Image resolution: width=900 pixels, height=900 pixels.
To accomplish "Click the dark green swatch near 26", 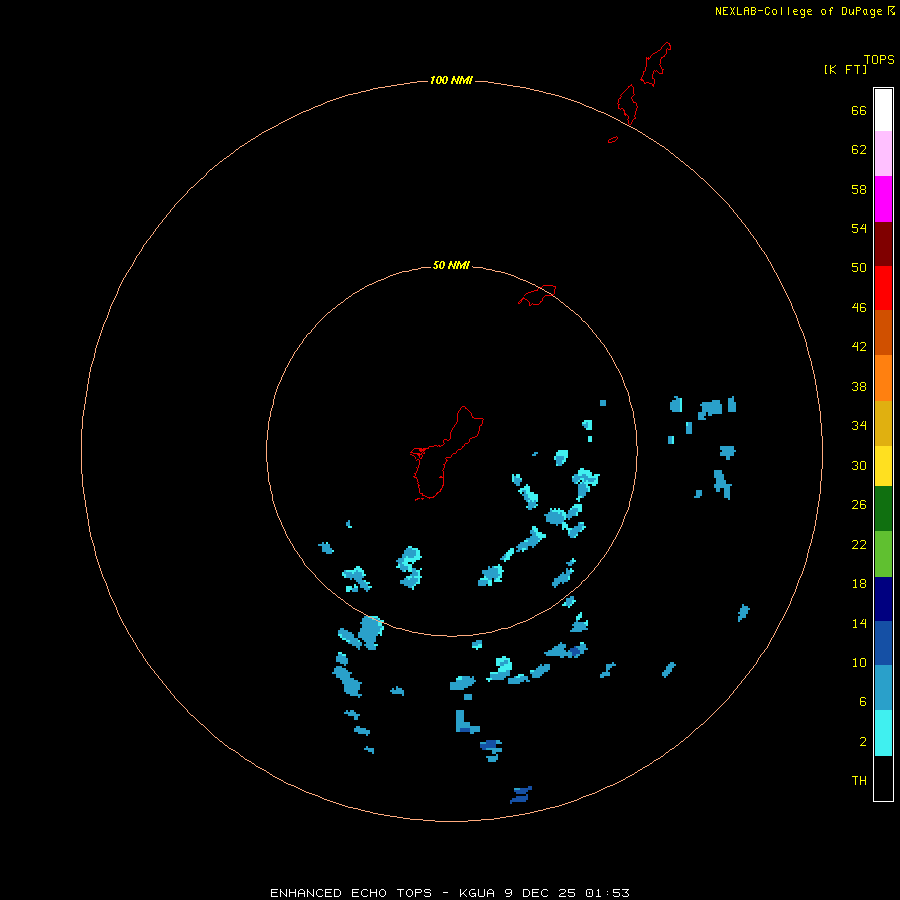I will coord(883,509).
